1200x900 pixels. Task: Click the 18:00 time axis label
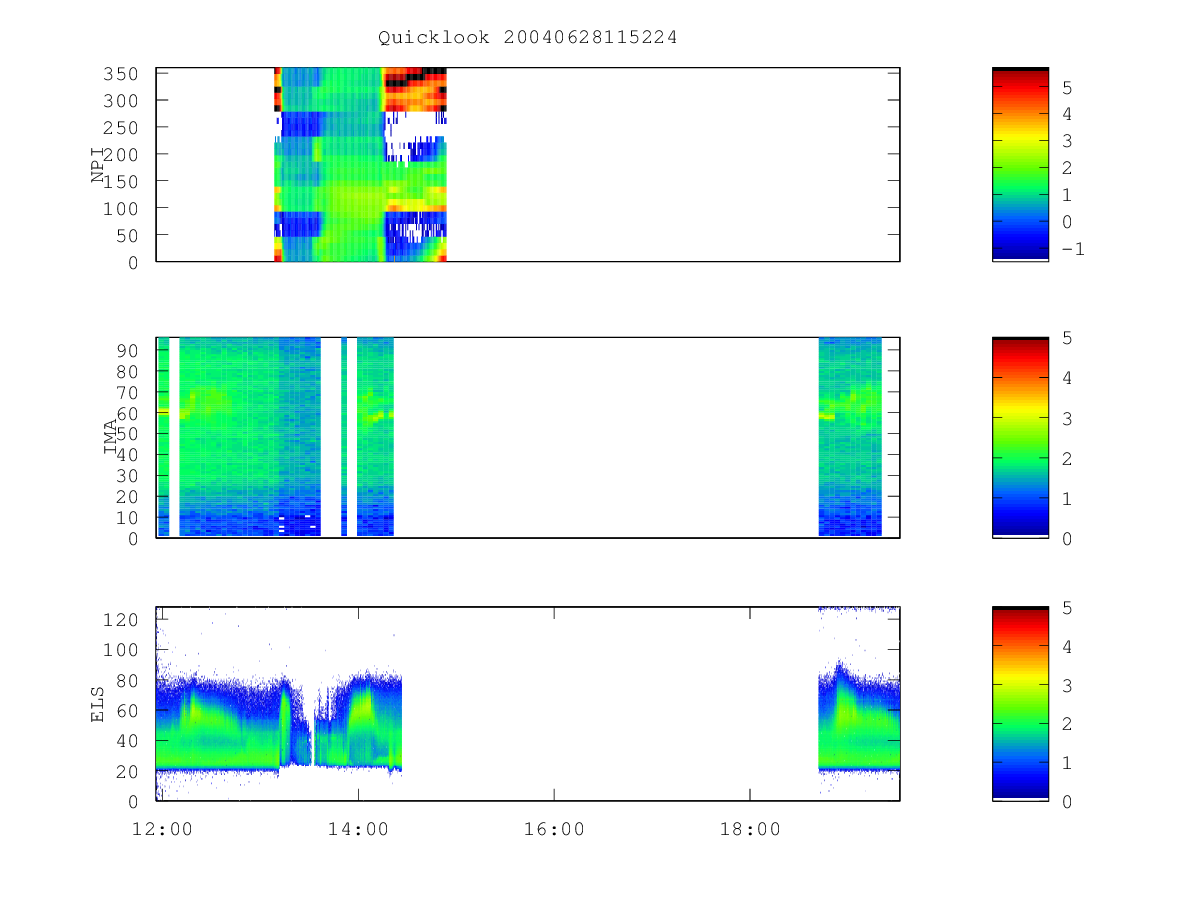point(750,829)
